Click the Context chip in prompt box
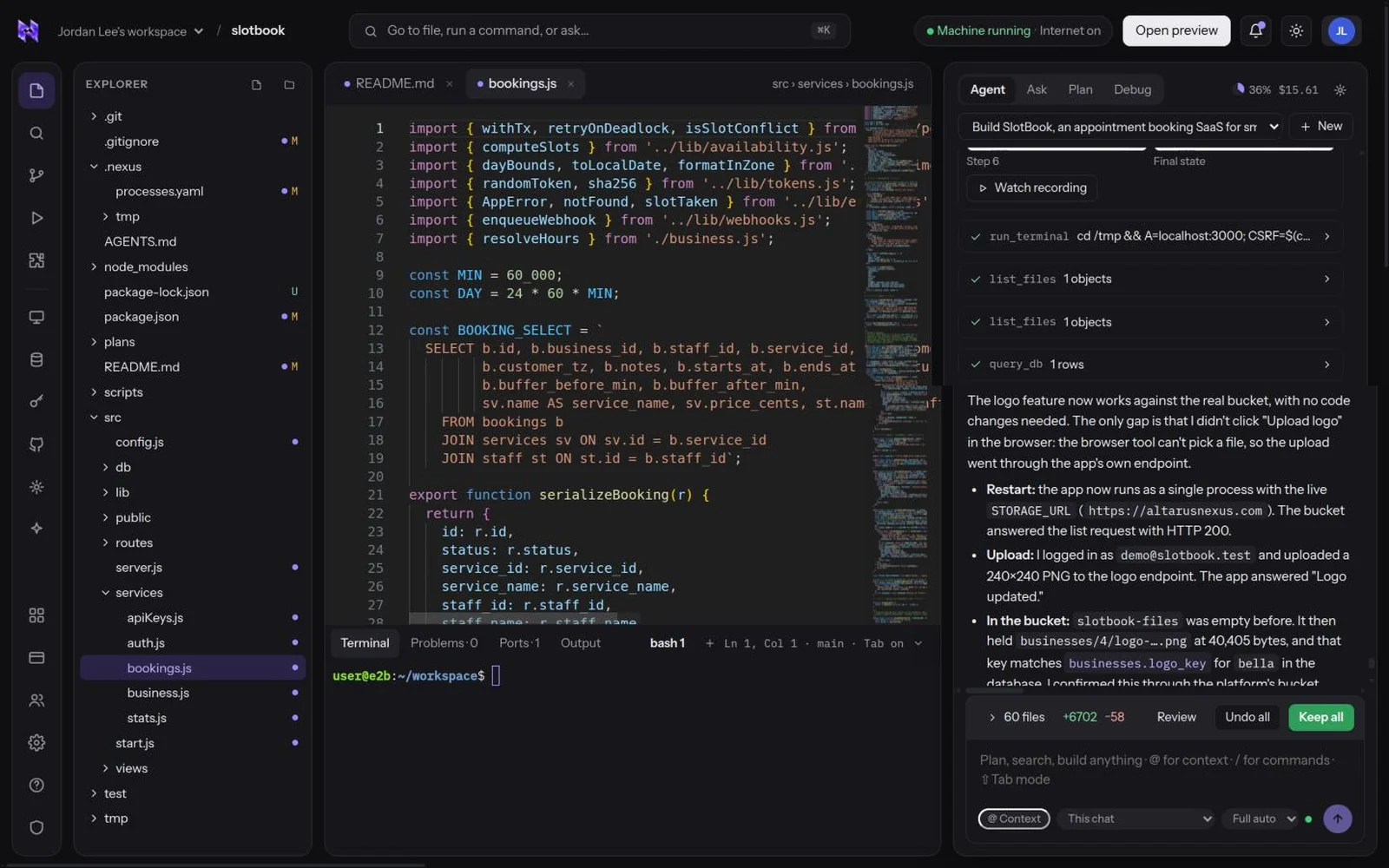Screen dimensions: 1389x868 (x=1013, y=819)
